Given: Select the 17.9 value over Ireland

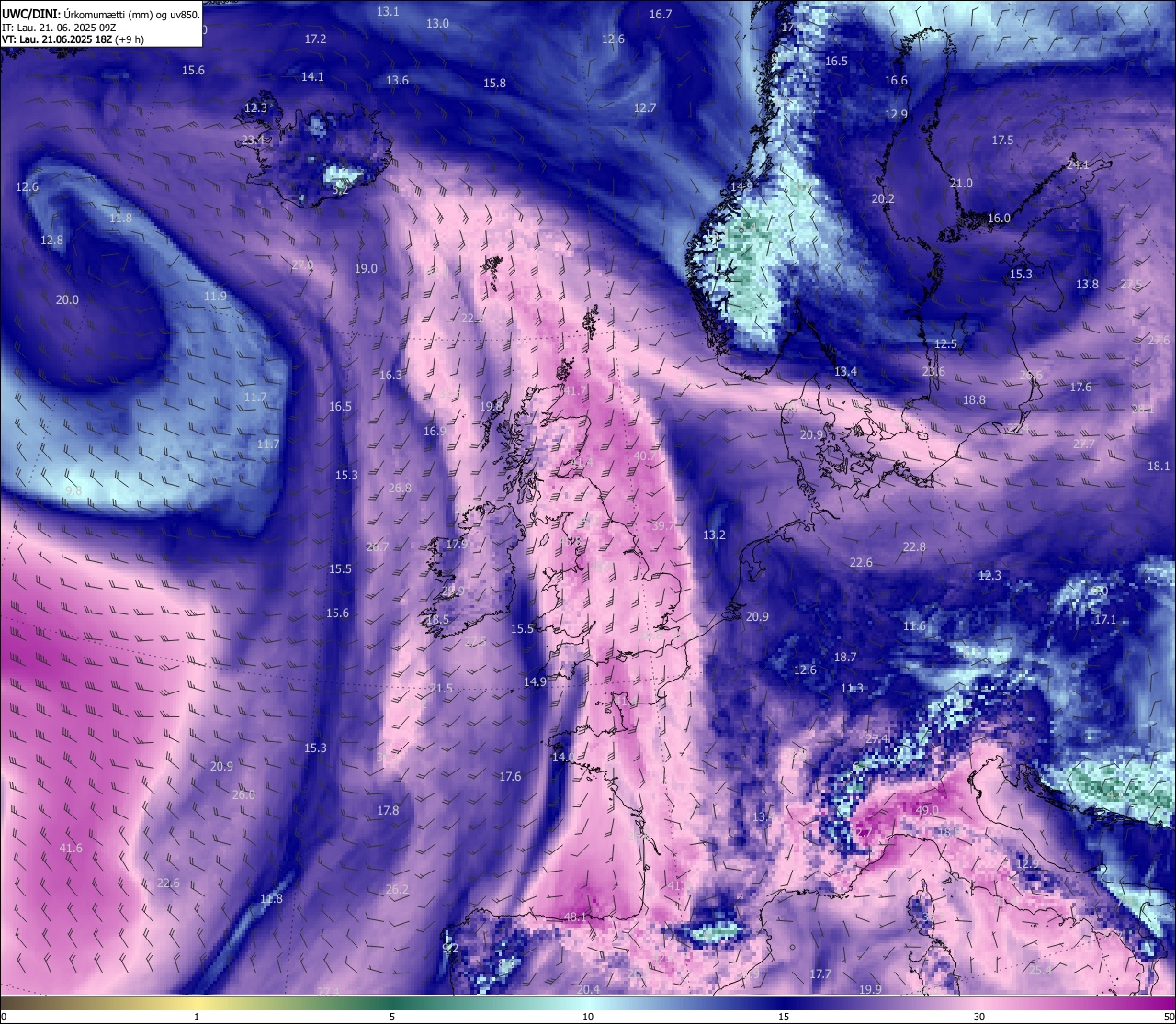Looking at the screenshot, I should (x=457, y=545).
